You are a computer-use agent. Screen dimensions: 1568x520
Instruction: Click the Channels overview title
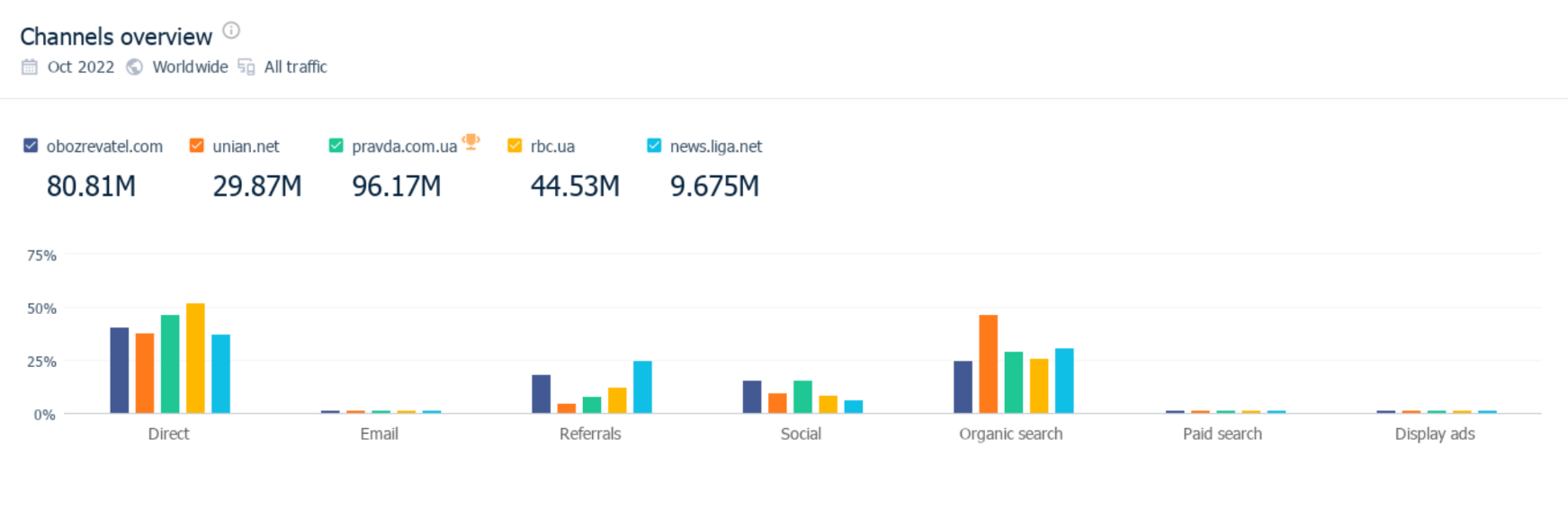(116, 37)
